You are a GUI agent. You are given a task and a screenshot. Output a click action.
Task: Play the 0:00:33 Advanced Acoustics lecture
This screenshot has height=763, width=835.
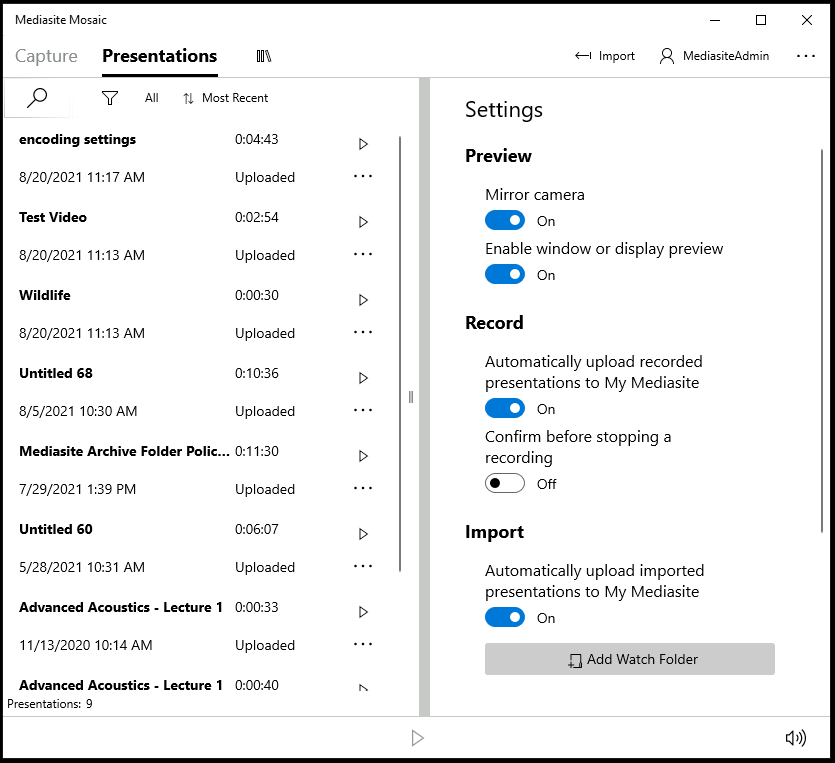click(x=363, y=612)
